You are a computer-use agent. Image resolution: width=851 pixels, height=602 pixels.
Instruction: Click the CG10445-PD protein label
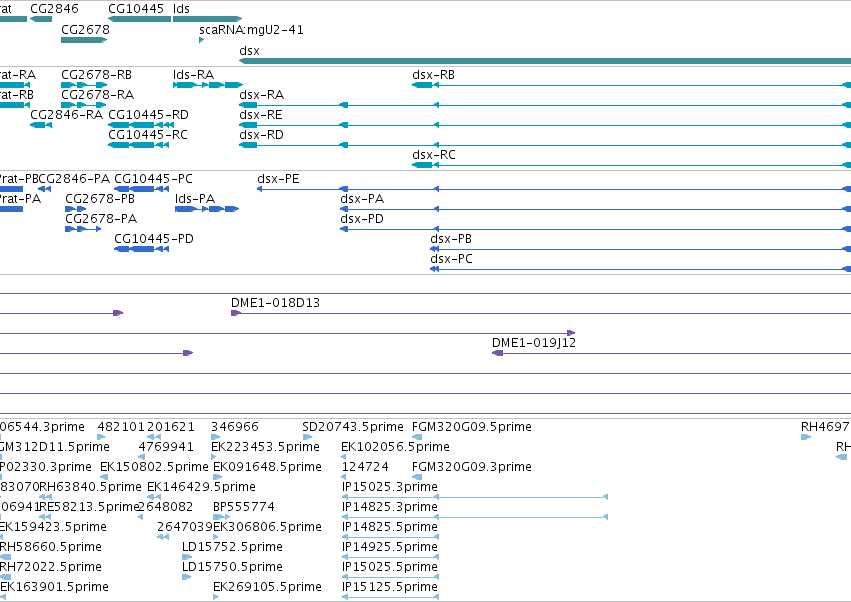click(154, 239)
